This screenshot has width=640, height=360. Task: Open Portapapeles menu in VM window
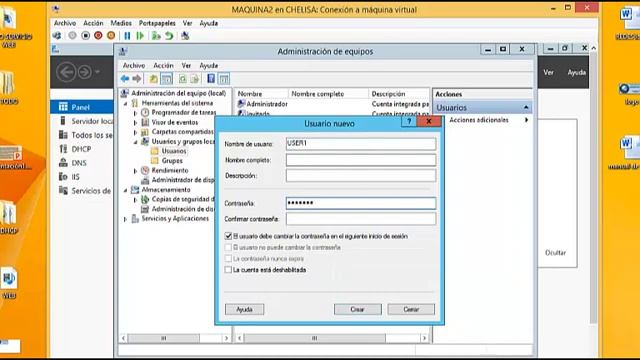pos(157,23)
